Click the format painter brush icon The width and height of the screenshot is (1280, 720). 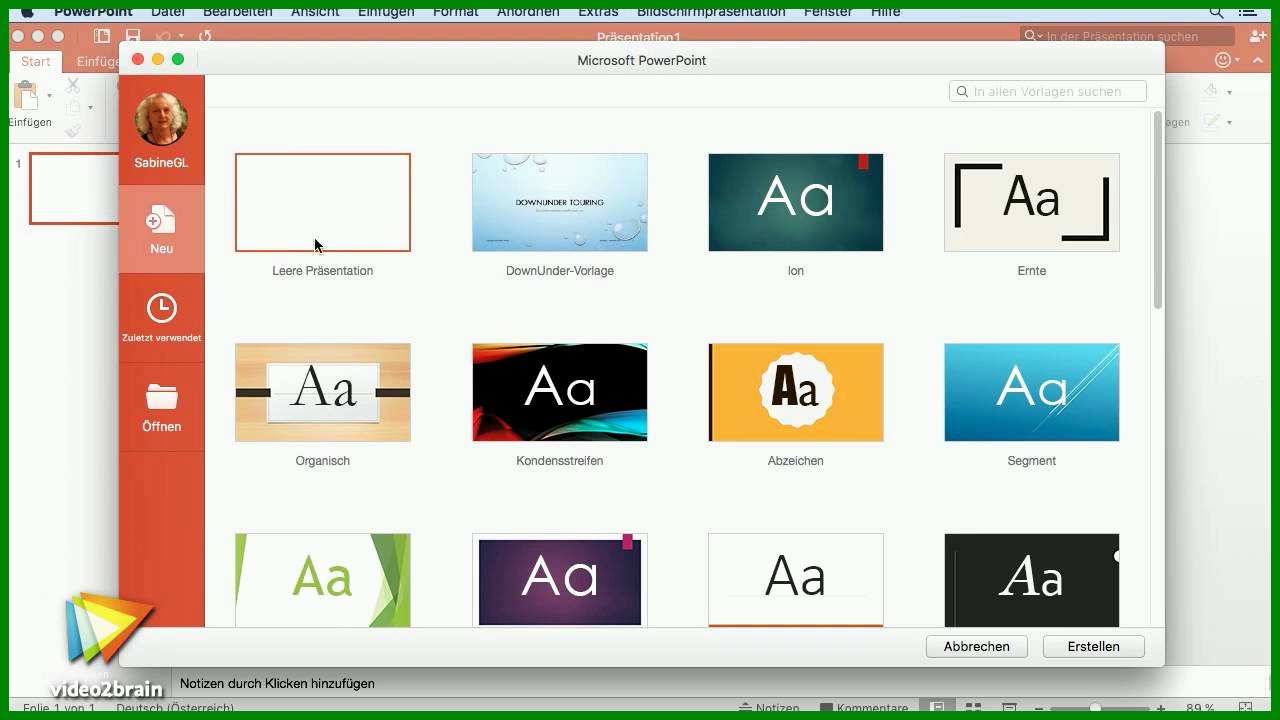[73, 130]
